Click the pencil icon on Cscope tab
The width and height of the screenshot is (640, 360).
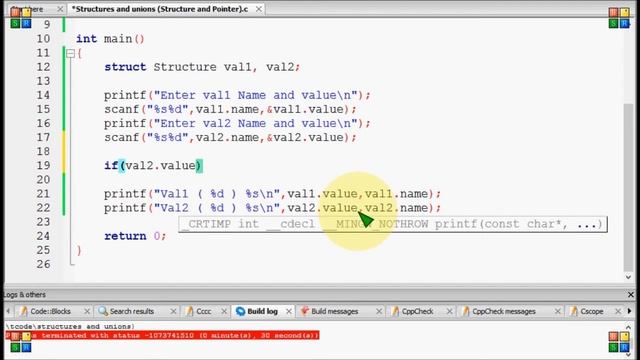574,311
